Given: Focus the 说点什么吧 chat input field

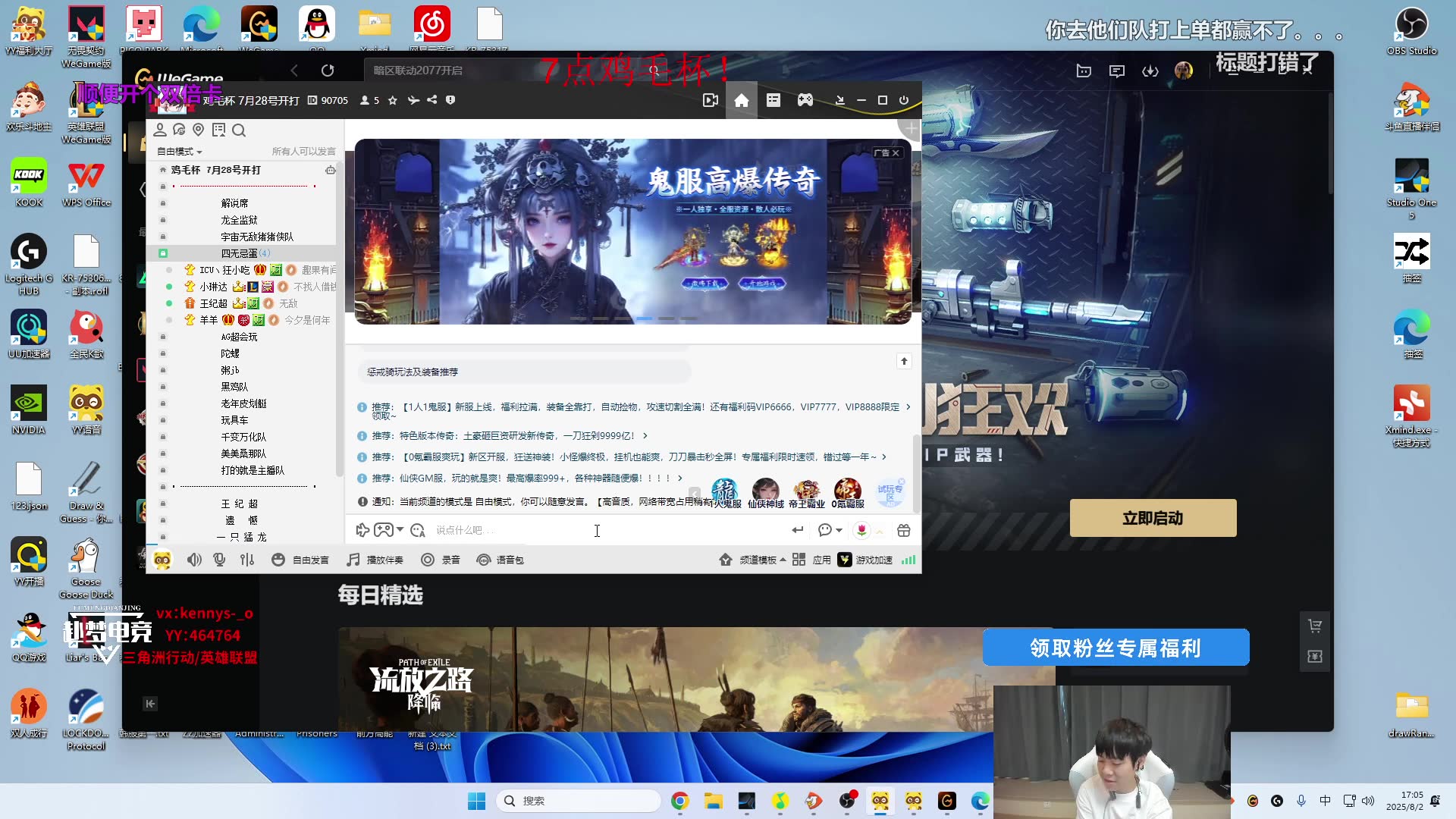Looking at the screenshot, I should click(x=607, y=530).
